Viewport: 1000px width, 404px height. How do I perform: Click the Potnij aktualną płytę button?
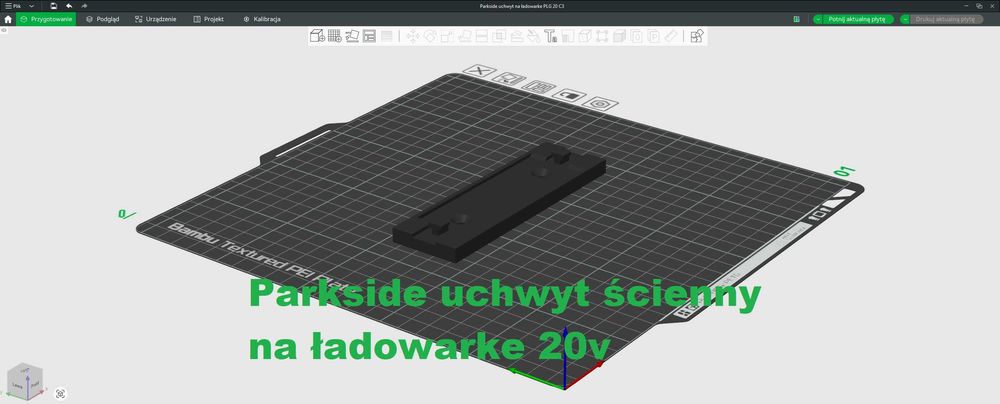(858, 19)
